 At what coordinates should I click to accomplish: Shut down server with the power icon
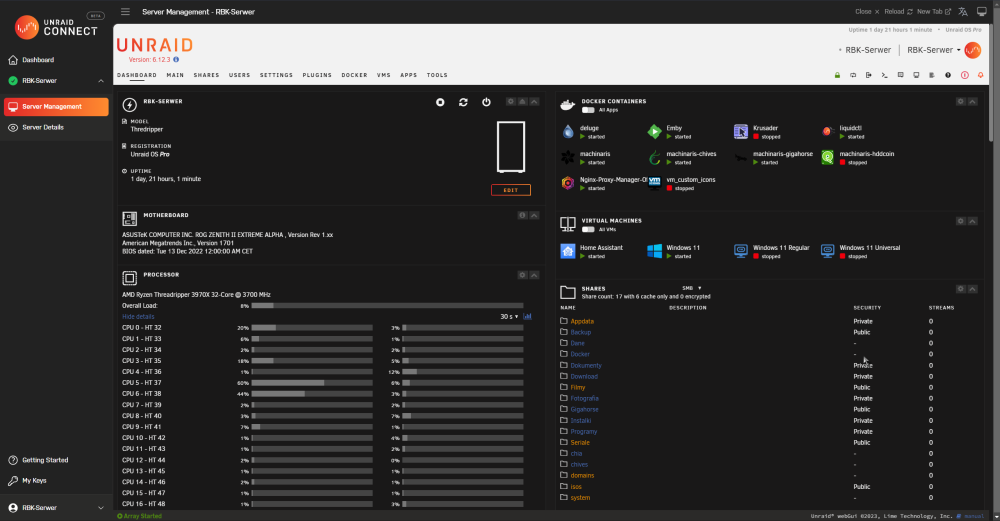(486, 102)
